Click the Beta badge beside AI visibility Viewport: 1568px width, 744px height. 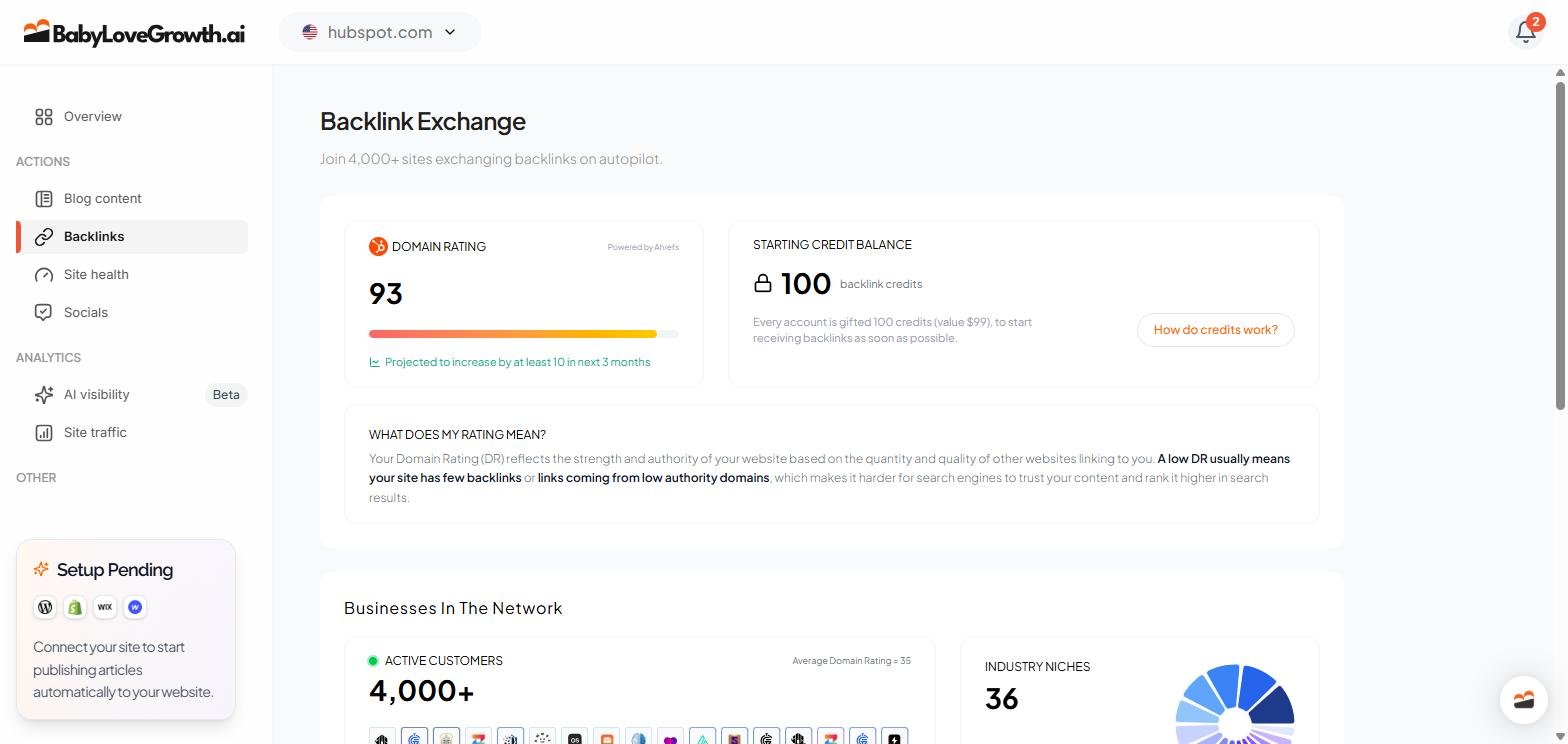tap(226, 395)
